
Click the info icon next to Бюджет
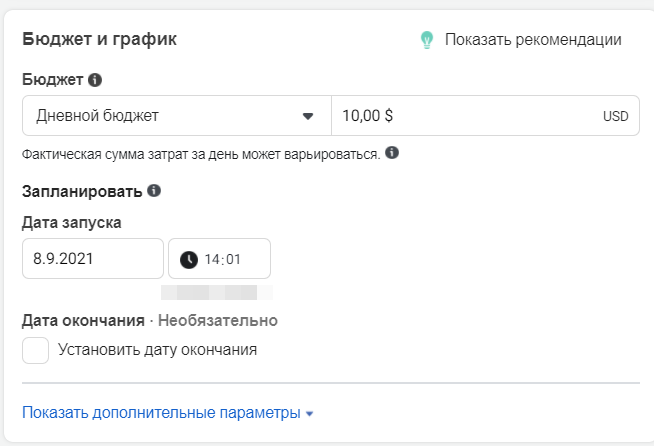tap(95, 80)
